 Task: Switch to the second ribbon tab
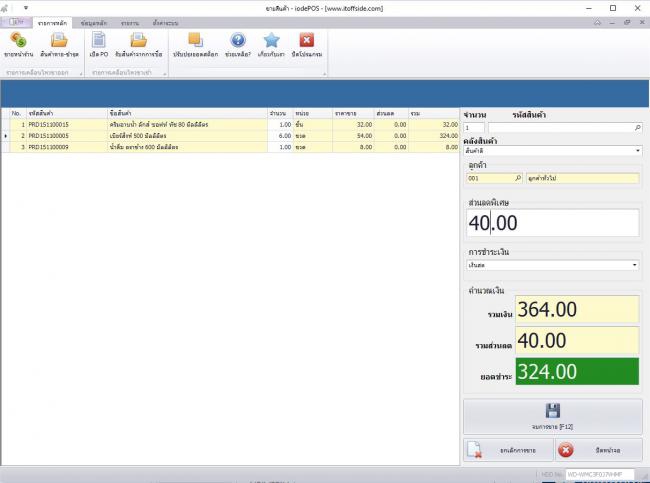click(x=94, y=23)
